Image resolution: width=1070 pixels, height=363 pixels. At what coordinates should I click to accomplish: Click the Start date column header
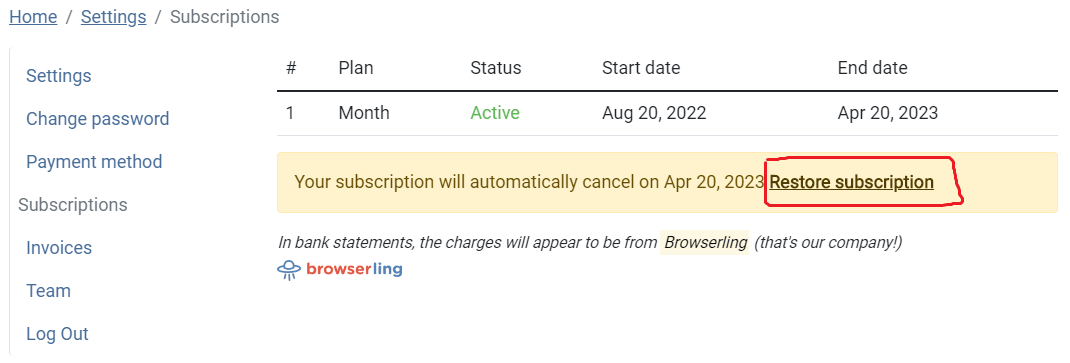641,68
